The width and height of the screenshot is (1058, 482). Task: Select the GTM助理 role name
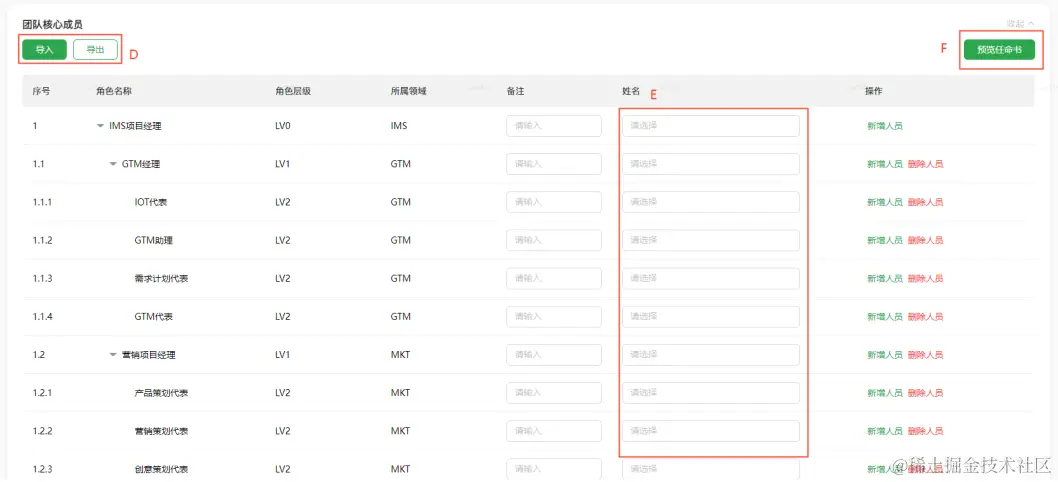(x=154, y=240)
